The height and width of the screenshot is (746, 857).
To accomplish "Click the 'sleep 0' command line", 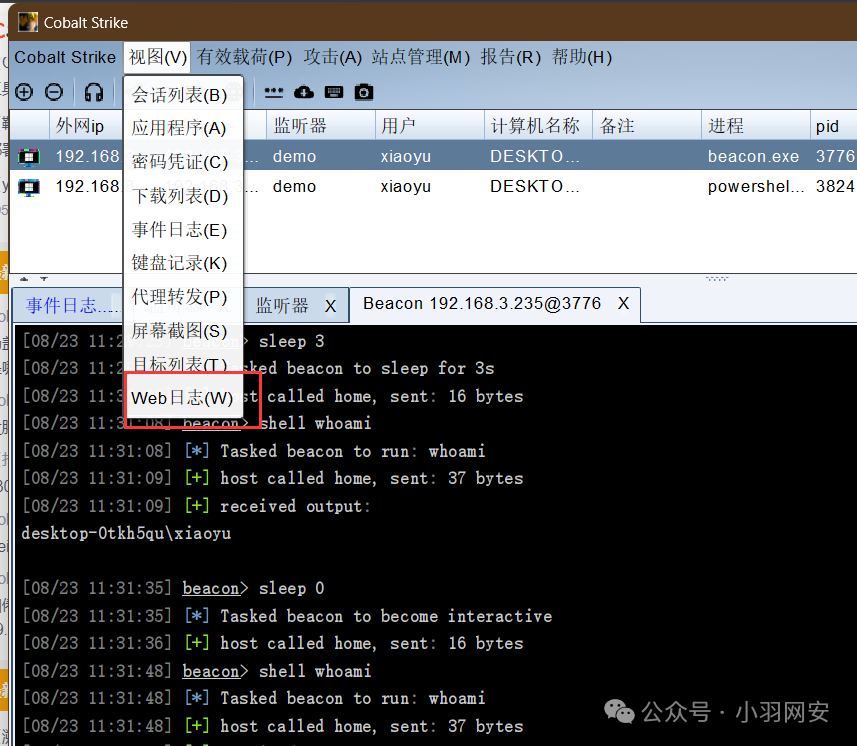I will pos(291,589).
